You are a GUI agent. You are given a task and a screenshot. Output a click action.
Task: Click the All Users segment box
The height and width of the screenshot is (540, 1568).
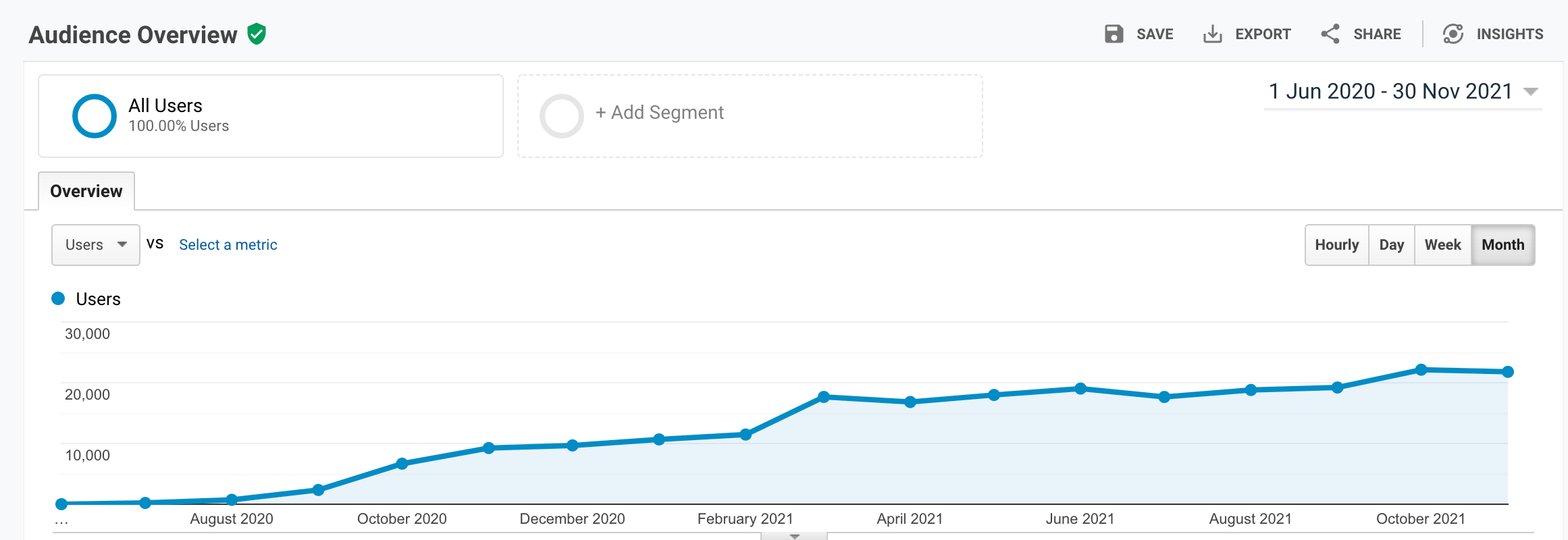(271, 116)
